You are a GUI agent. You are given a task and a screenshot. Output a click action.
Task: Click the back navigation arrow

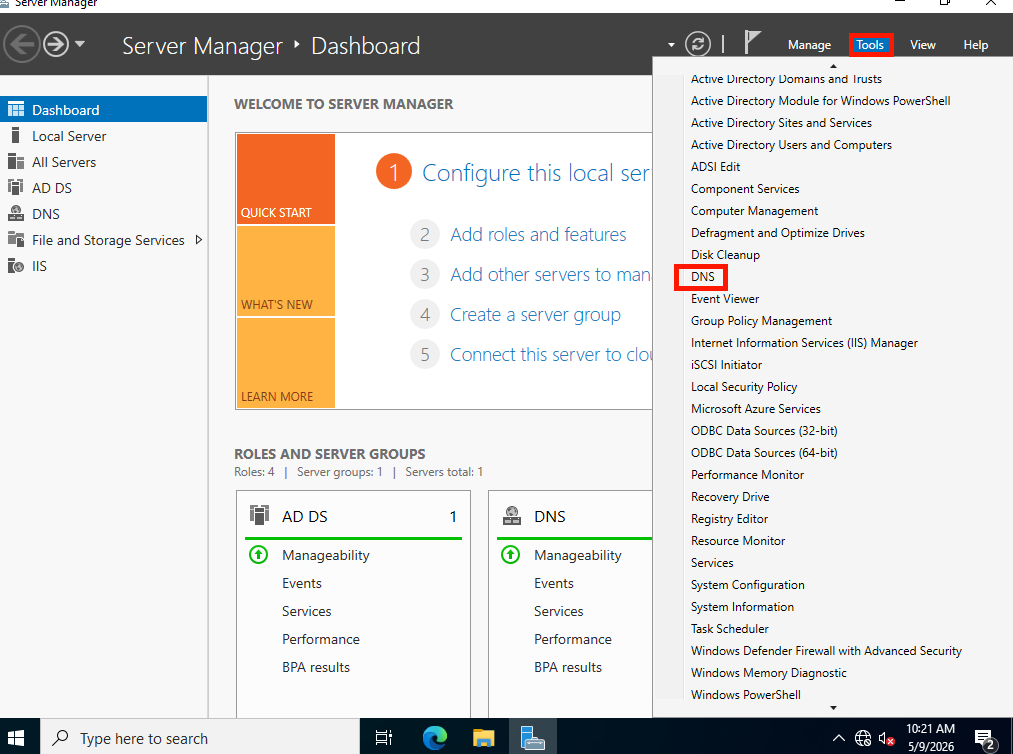pos(21,45)
